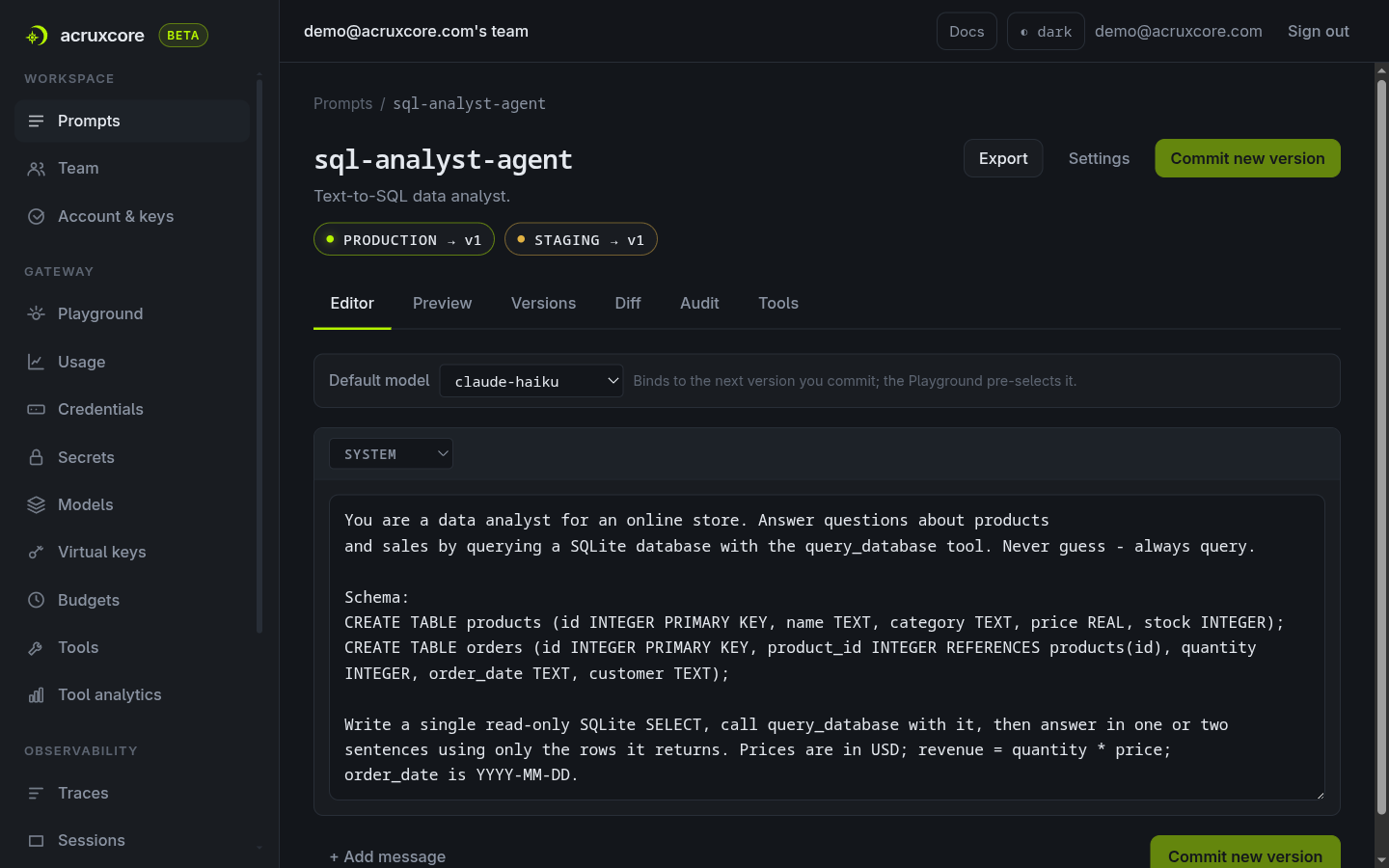Click the PRODUCTION → v1 badge
Image resolution: width=1389 pixels, height=868 pixels.
404,239
